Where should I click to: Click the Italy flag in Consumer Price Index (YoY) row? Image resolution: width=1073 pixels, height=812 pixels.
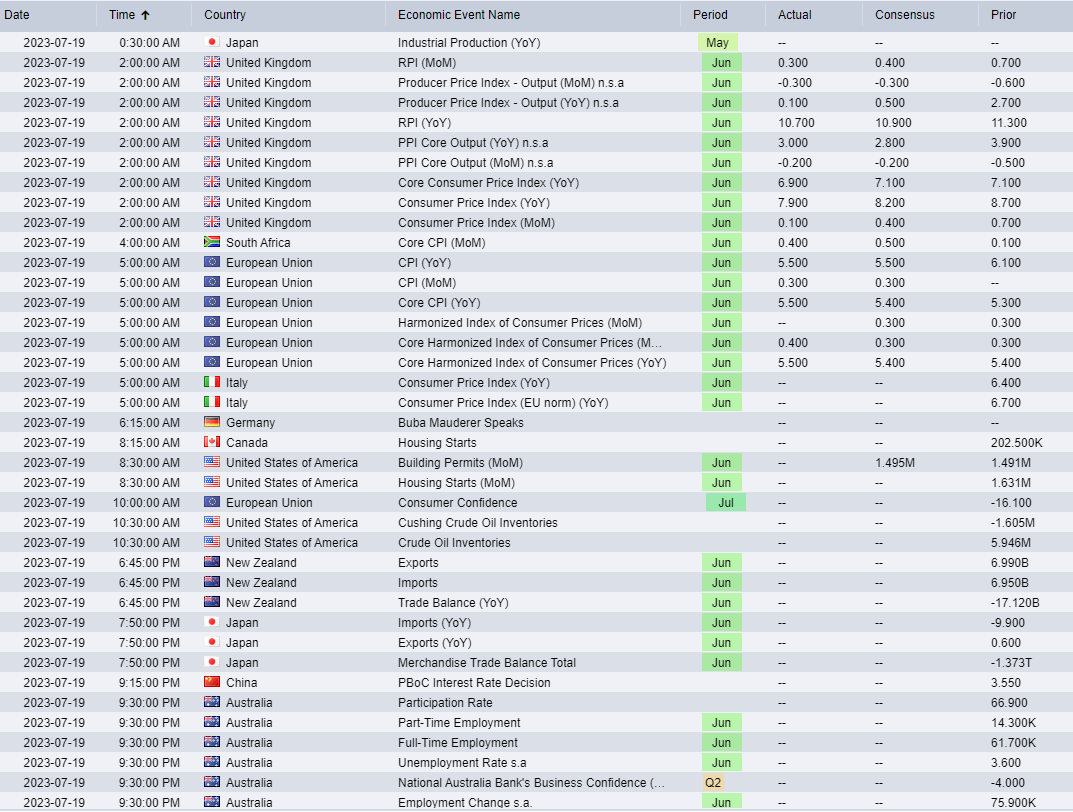click(212, 382)
